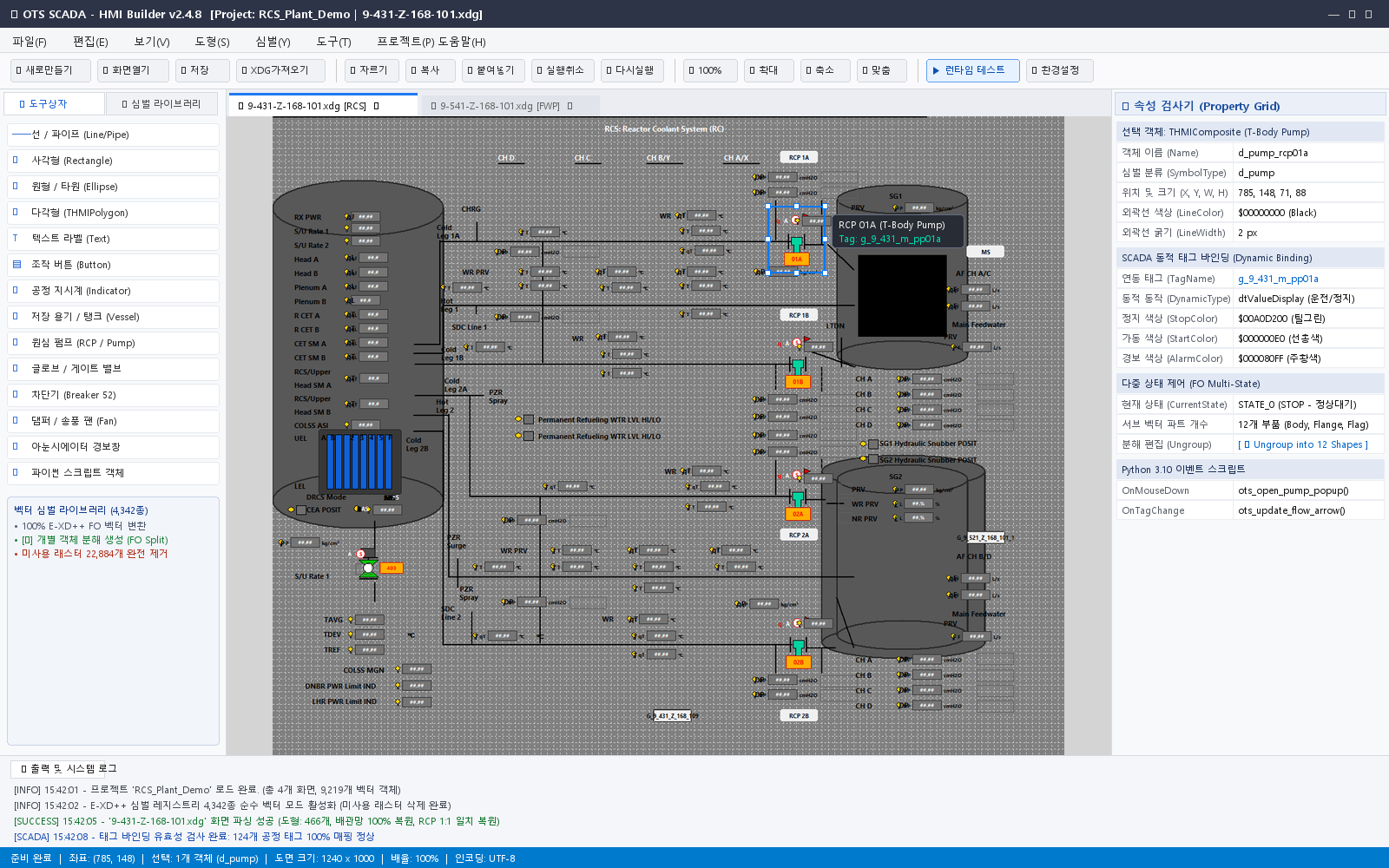The width and height of the screenshot is (1389, 868).
Task: Select the 차단기 (Breaker 52) tool
Action: click(x=113, y=395)
